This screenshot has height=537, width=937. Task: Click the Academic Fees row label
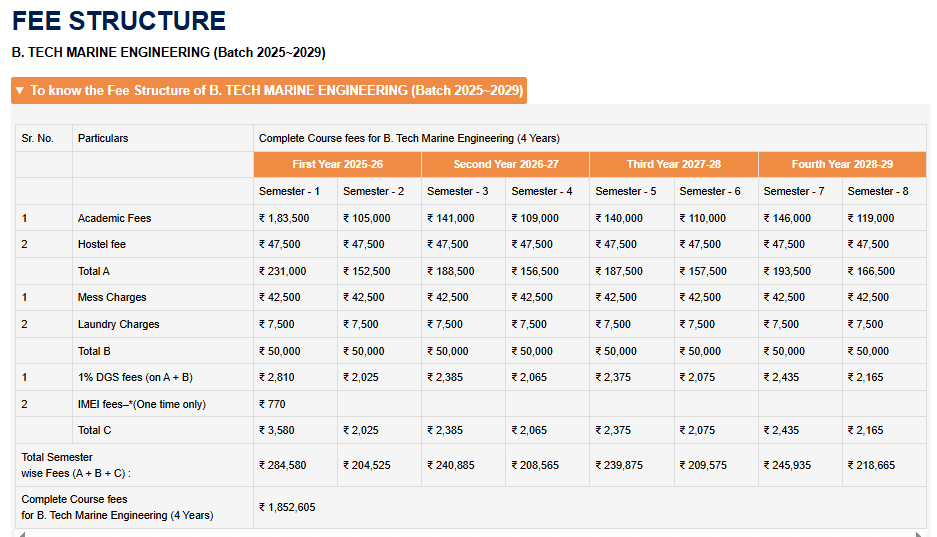pyautogui.click(x=114, y=218)
